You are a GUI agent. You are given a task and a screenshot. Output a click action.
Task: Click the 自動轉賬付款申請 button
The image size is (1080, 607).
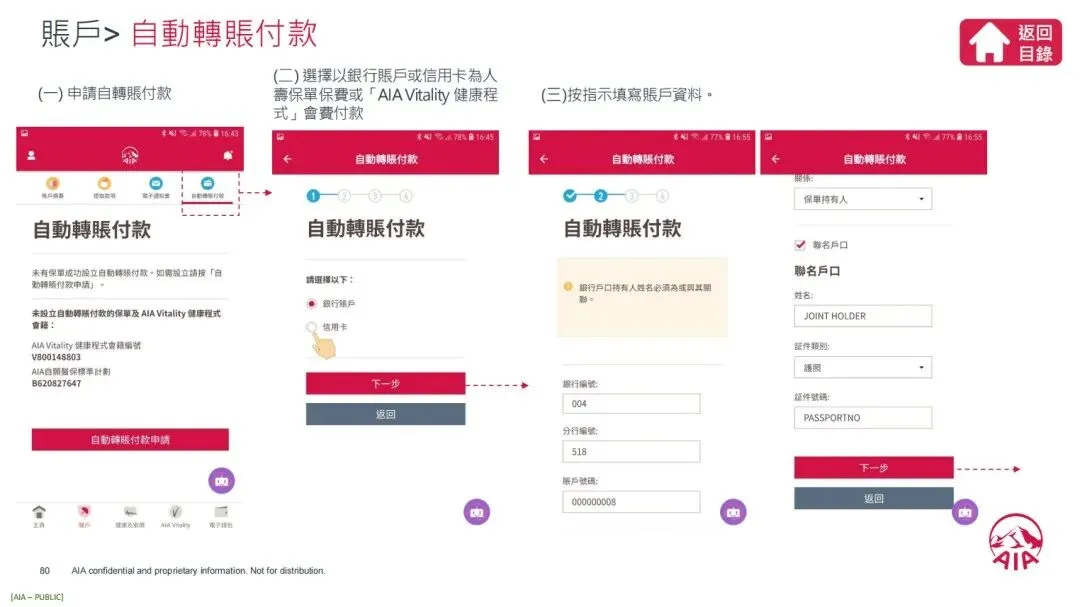coord(130,440)
